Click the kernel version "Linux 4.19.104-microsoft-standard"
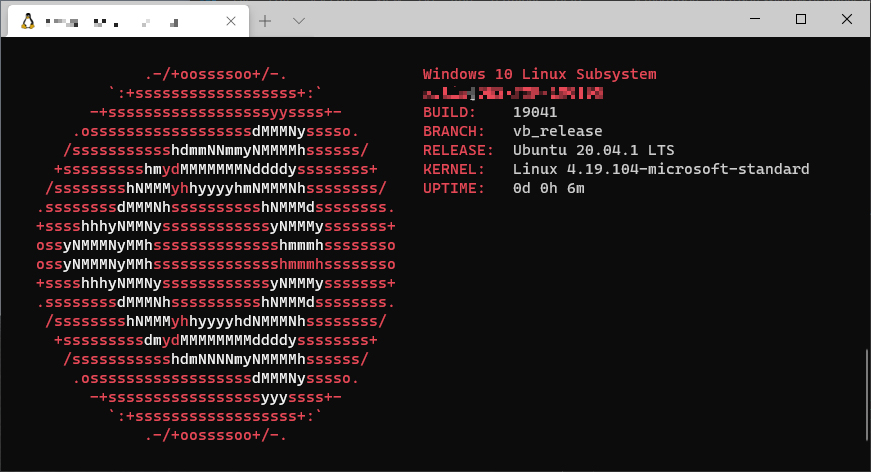 (661, 169)
